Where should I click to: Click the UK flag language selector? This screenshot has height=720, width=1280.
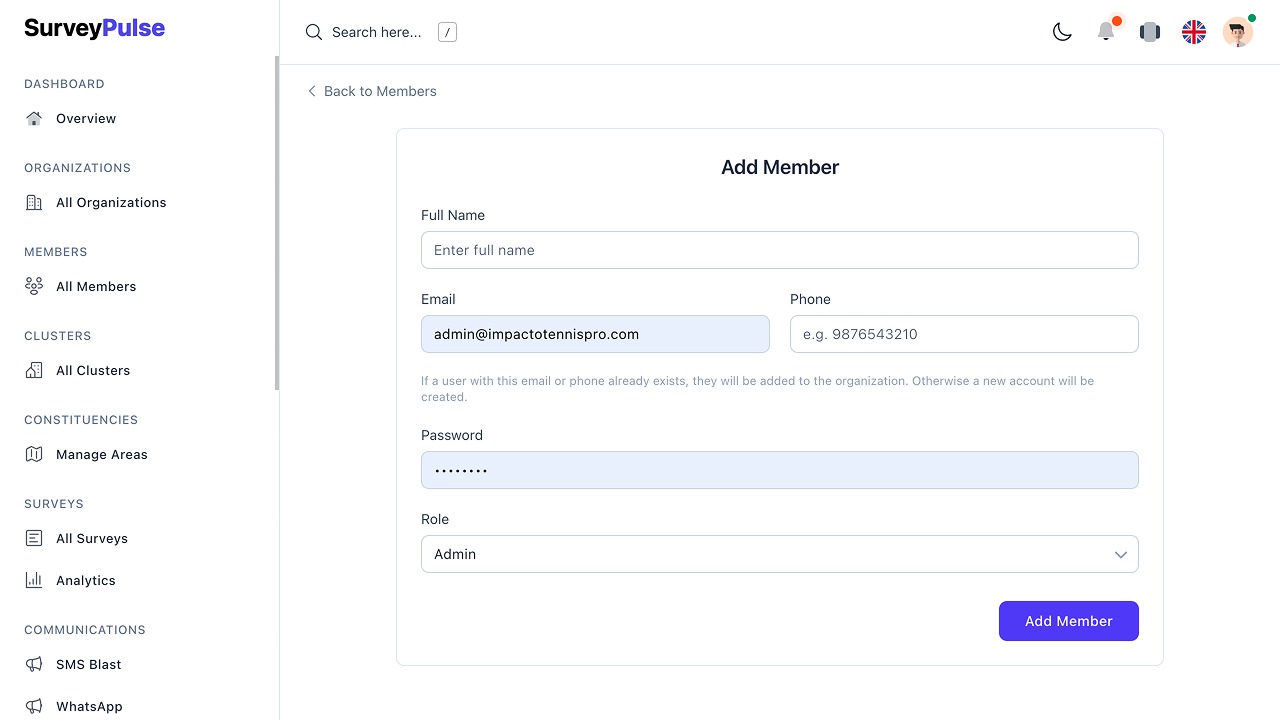[1194, 32]
